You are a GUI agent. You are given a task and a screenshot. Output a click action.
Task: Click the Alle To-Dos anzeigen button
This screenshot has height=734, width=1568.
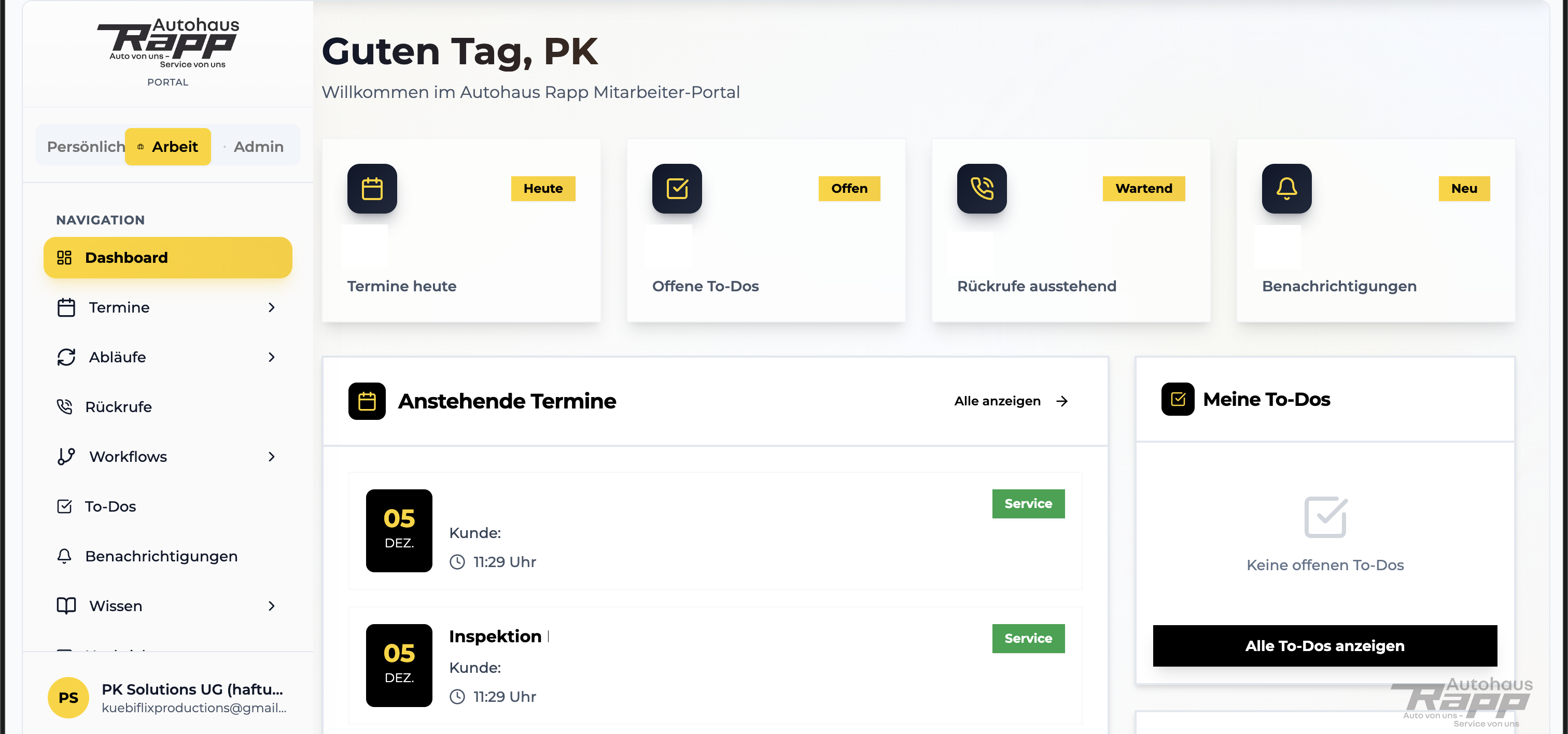pos(1324,646)
